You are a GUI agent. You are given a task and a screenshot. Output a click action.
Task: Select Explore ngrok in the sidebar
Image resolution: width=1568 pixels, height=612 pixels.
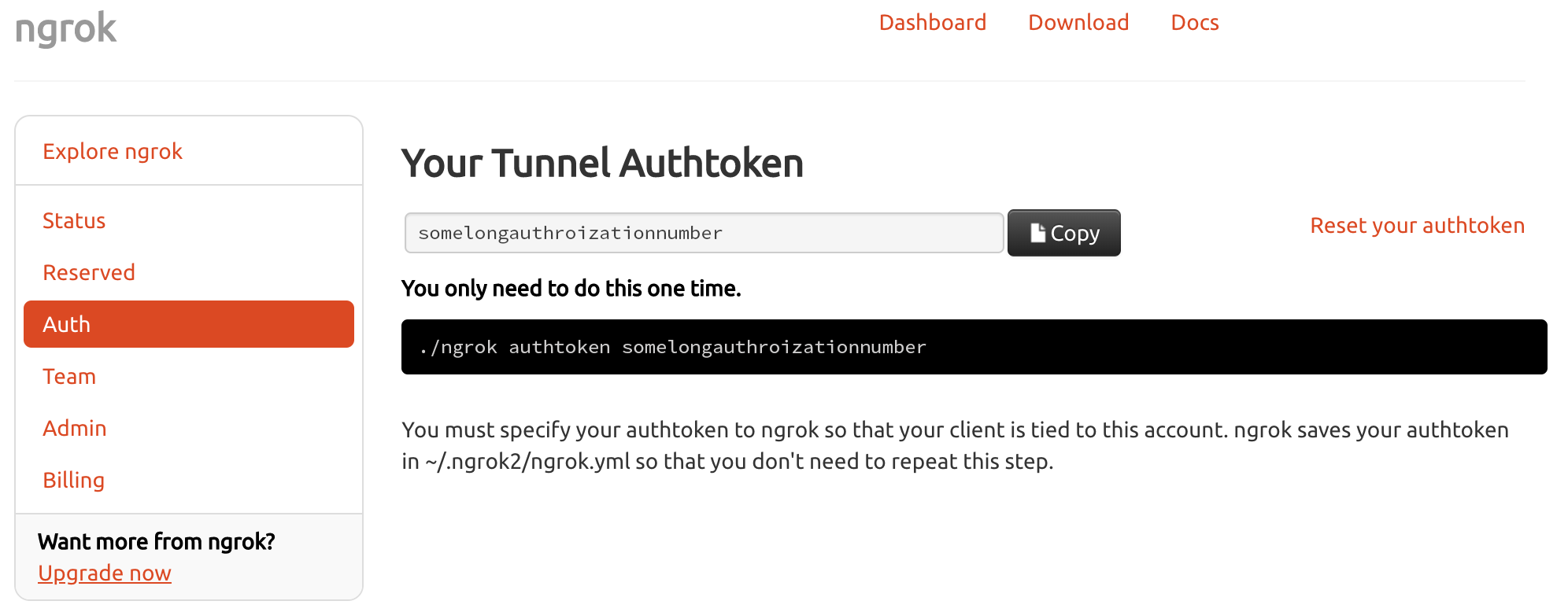113,151
